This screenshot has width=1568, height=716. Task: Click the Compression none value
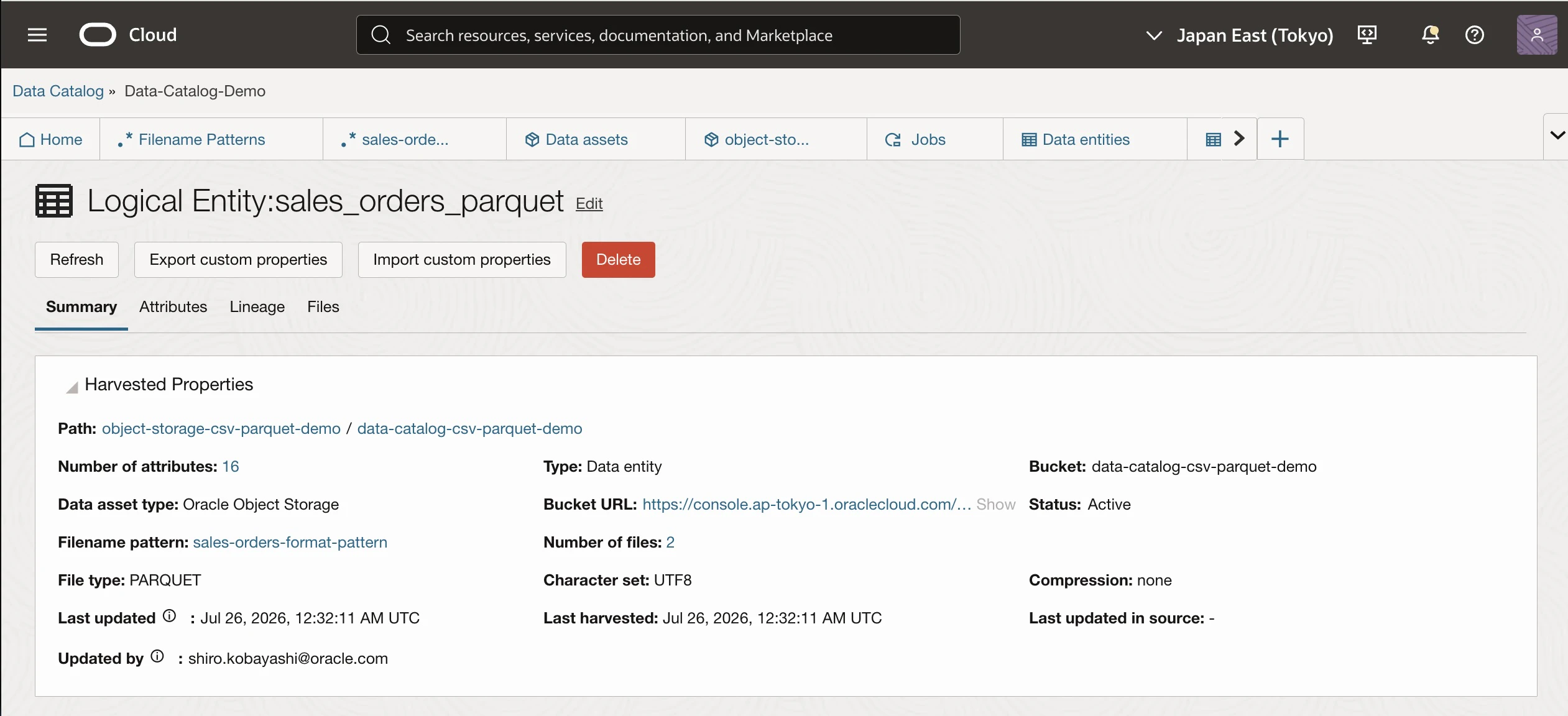pyautogui.click(x=1155, y=580)
